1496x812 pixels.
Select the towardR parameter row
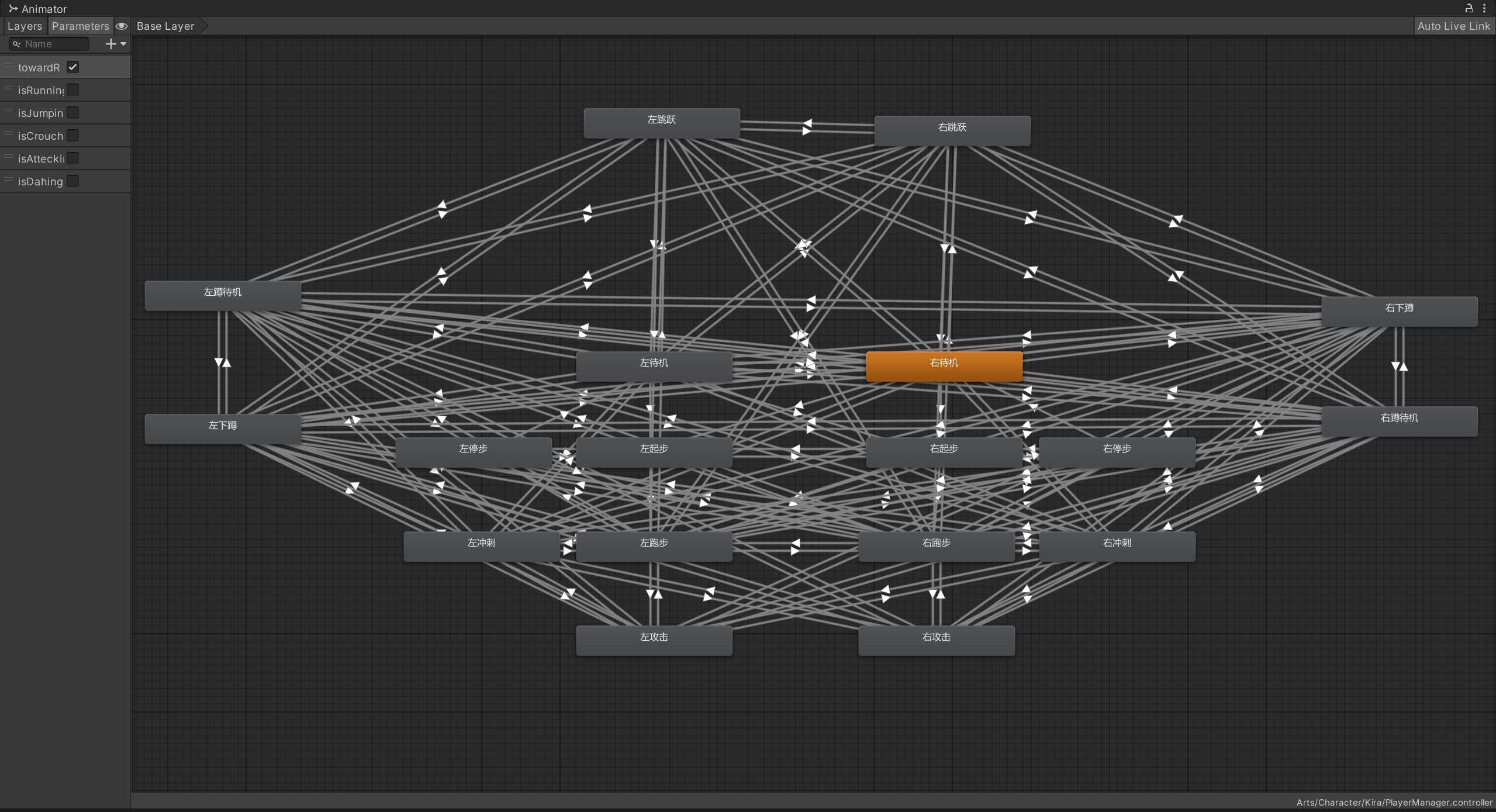coord(65,67)
